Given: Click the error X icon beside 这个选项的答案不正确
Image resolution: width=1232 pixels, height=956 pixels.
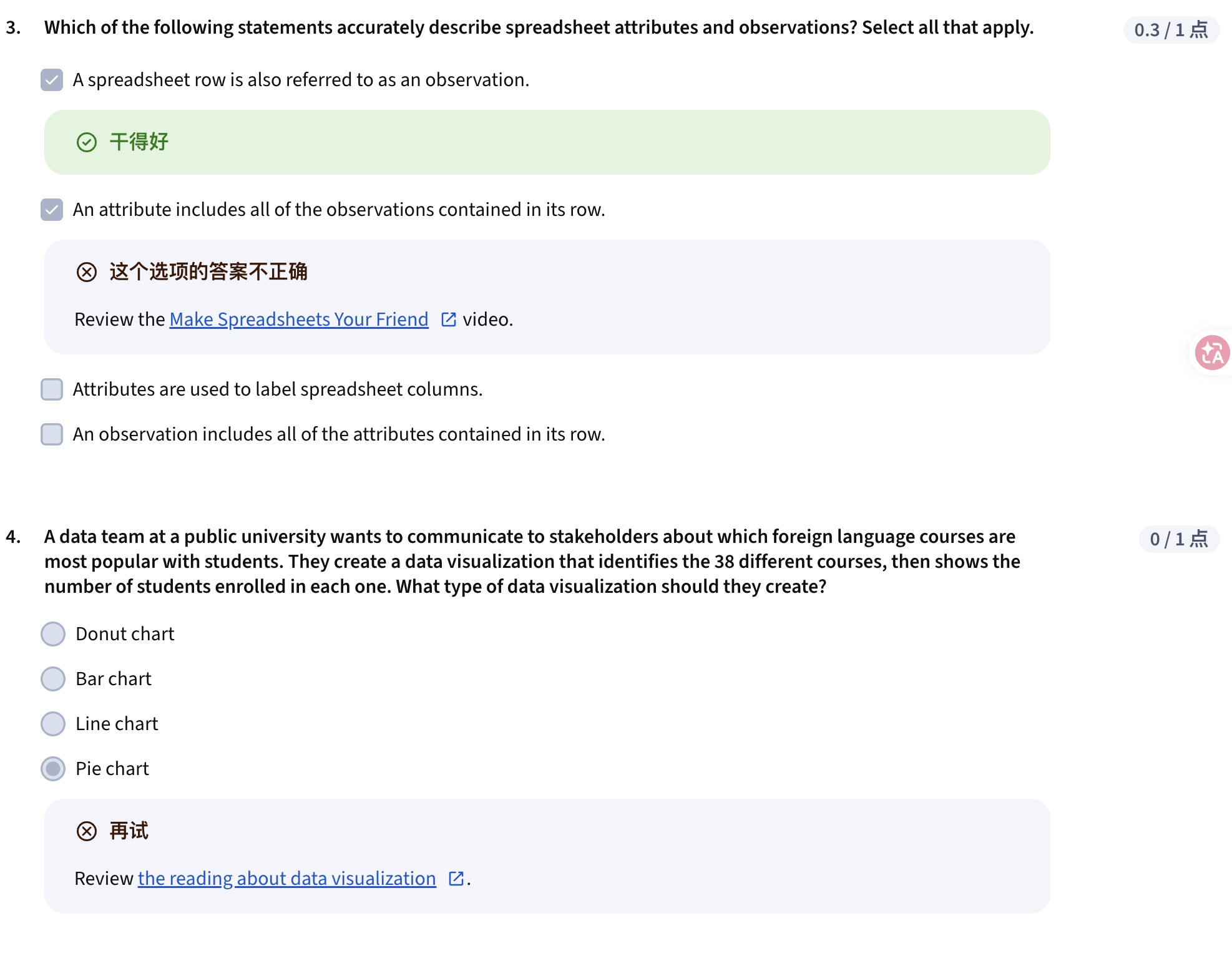Looking at the screenshot, I should (87, 272).
